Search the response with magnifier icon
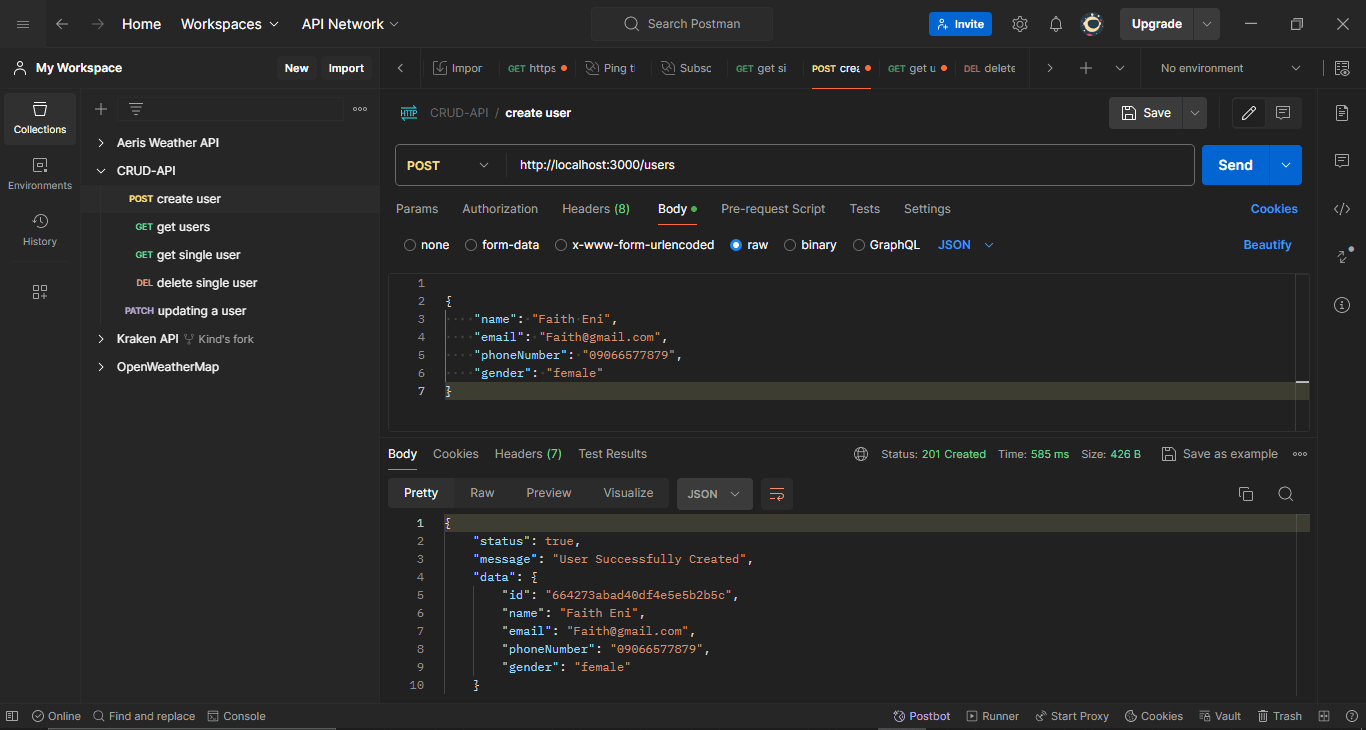Viewport: 1366px width, 730px height. pos(1286,494)
